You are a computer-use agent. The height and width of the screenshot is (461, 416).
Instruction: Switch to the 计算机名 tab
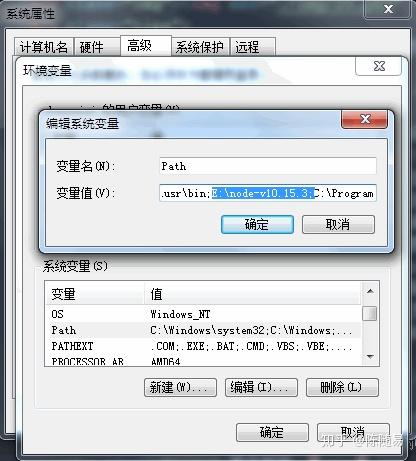click(x=43, y=47)
